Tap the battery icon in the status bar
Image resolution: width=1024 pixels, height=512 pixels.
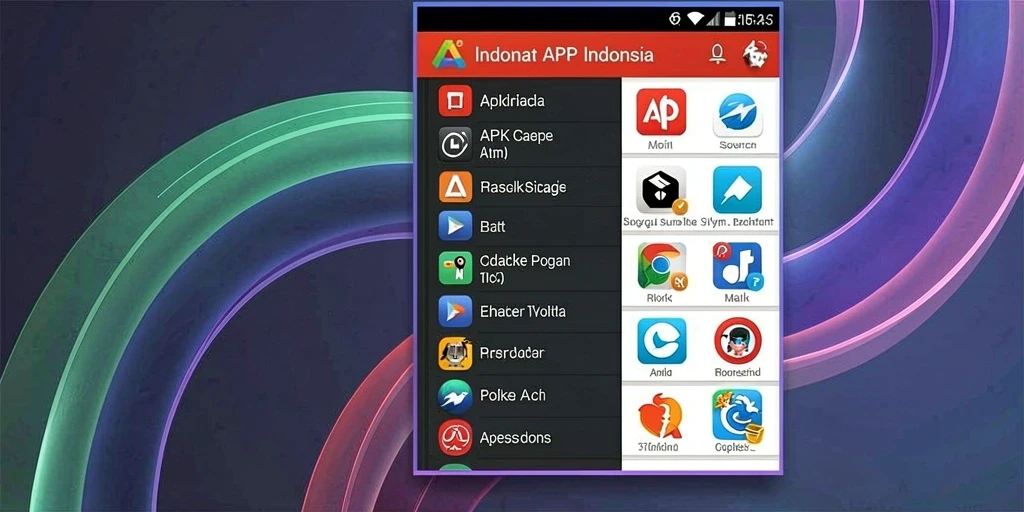click(x=730, y=19)
